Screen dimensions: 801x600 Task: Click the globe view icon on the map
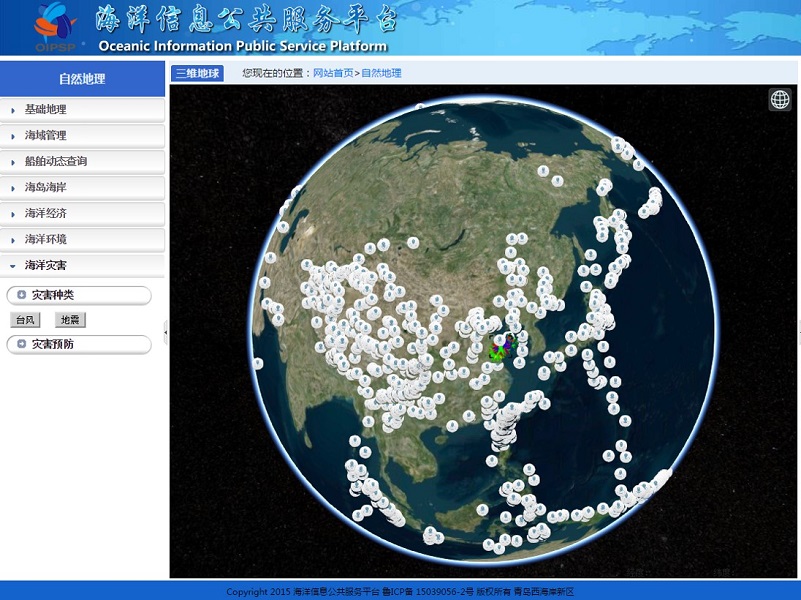point(780,99)
